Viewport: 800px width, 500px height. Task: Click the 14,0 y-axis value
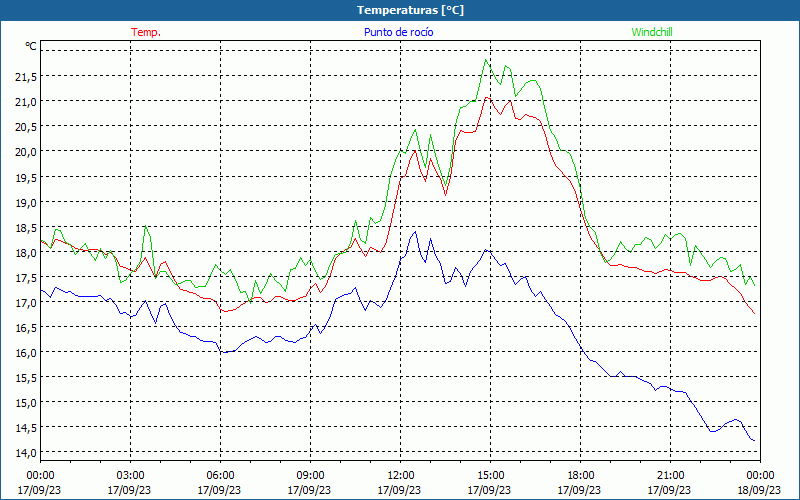click(x=26, y=453)
